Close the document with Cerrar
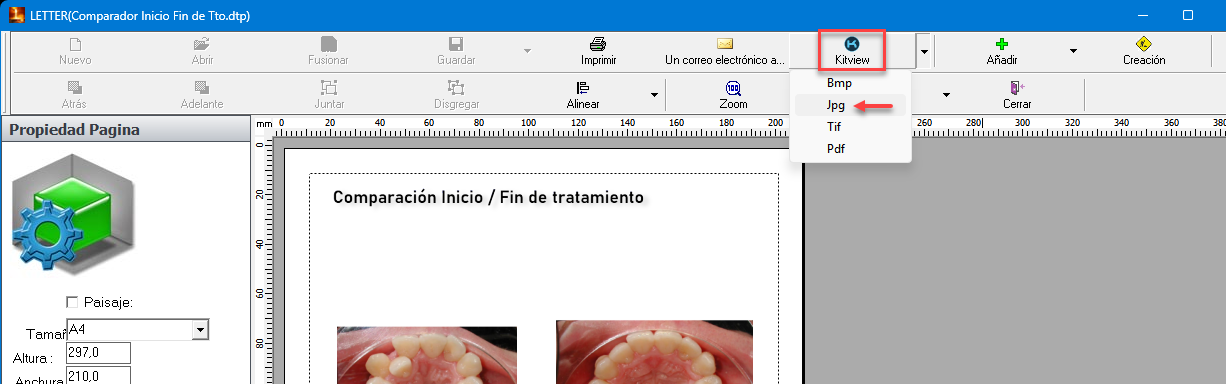Image resolution: width=1226 pixels, height=384 pixels. [x=1017, y=95]
